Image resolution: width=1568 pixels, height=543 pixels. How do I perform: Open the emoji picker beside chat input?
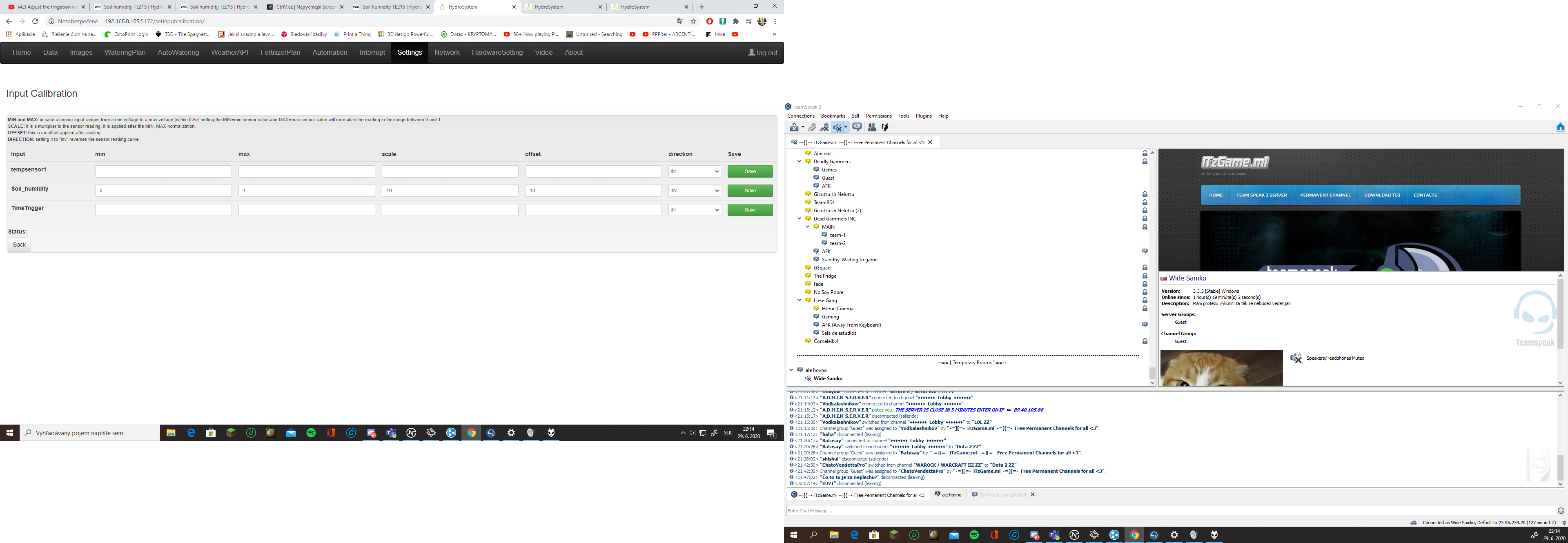[1561, 511]
